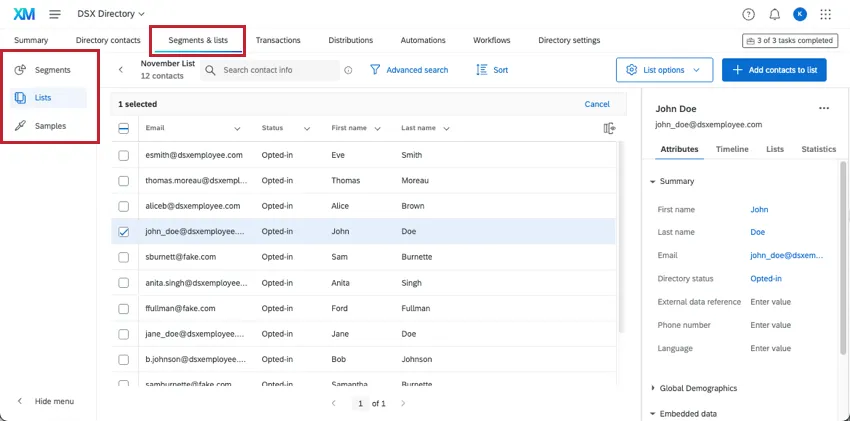Open John Doe's three-dot options menu
The image size is (850, 421).
point(824,109)
